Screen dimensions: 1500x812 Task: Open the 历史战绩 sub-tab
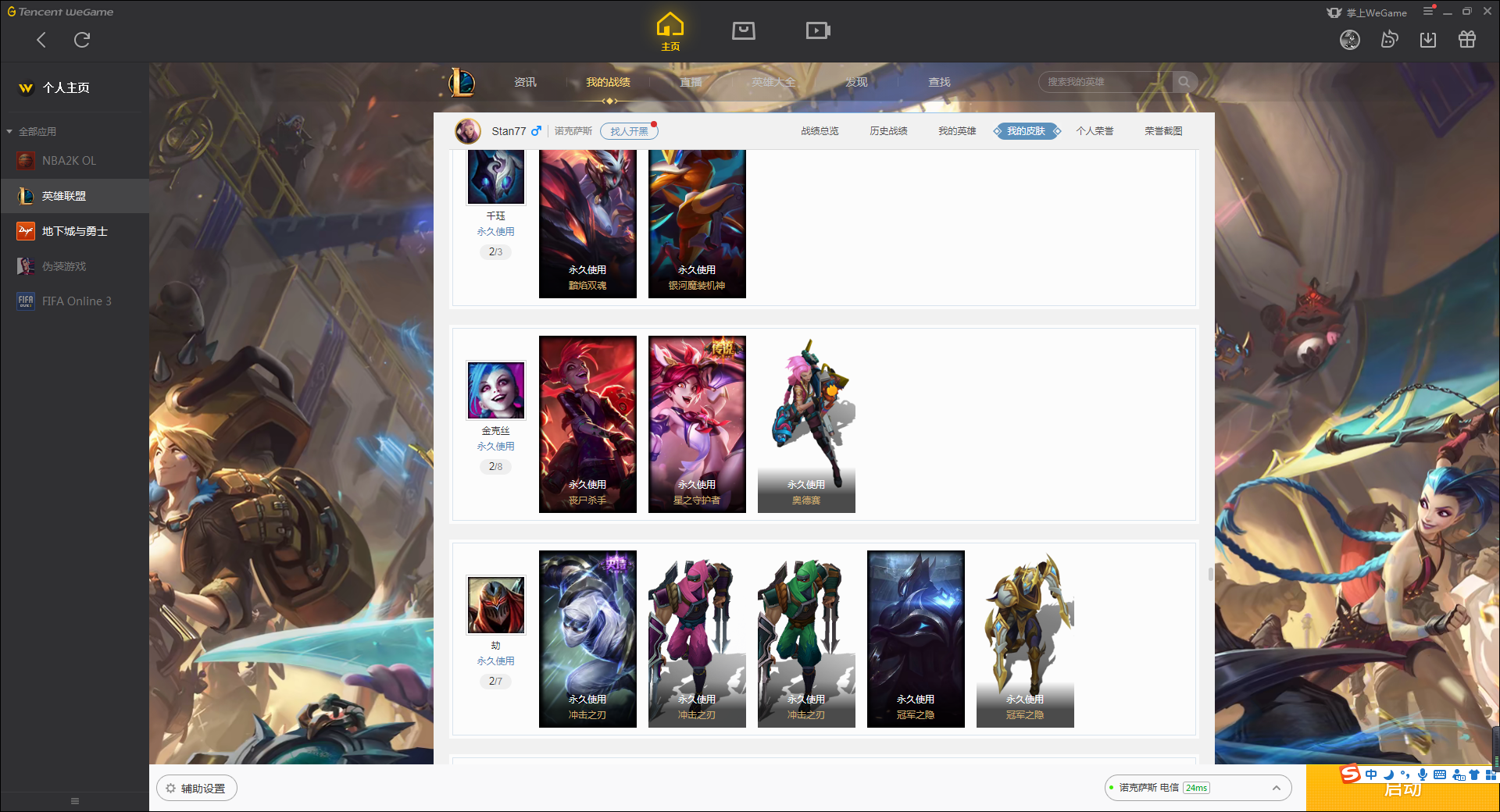point(888,131)
